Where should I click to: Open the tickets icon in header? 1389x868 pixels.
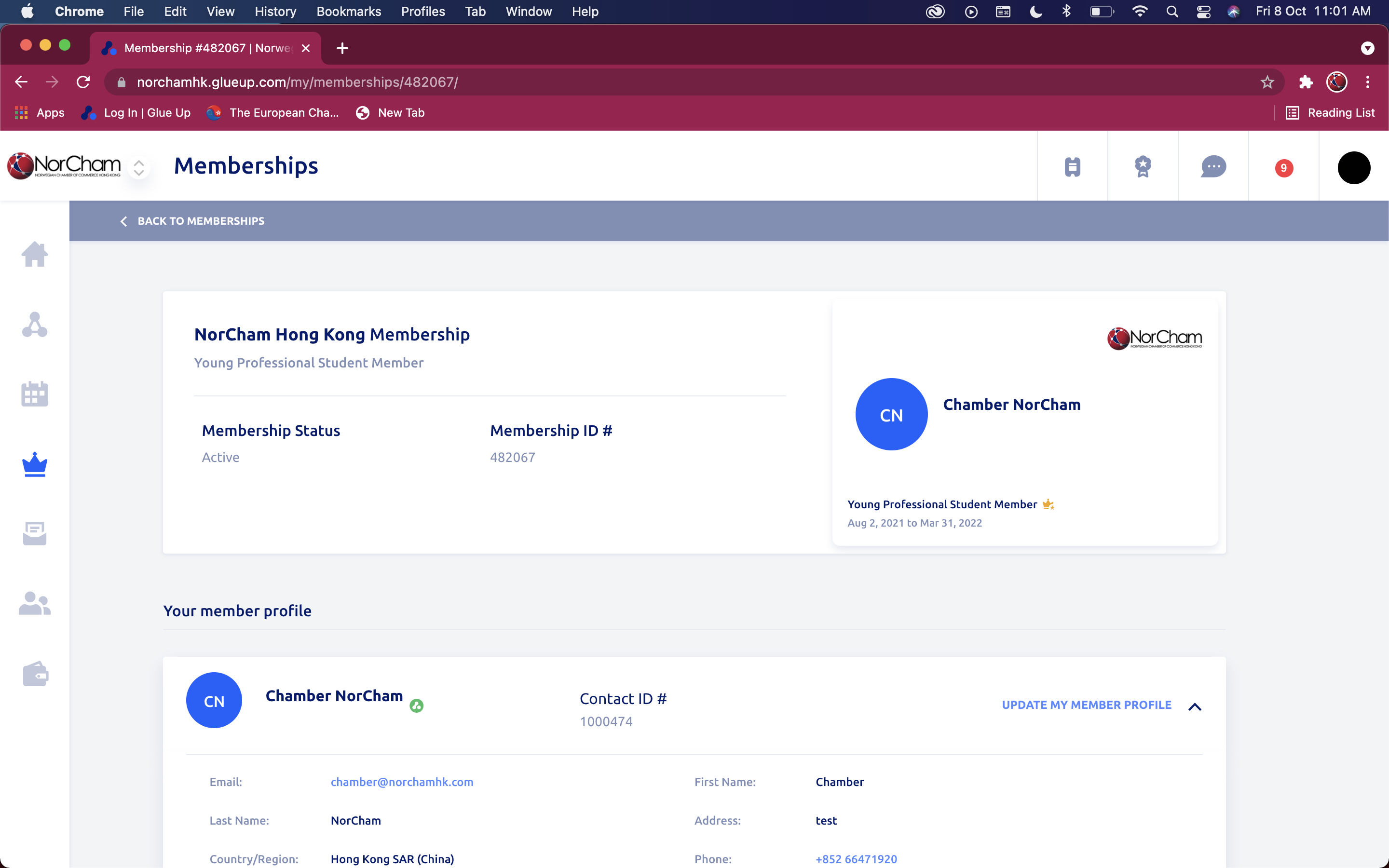[x=1072, y=166]
